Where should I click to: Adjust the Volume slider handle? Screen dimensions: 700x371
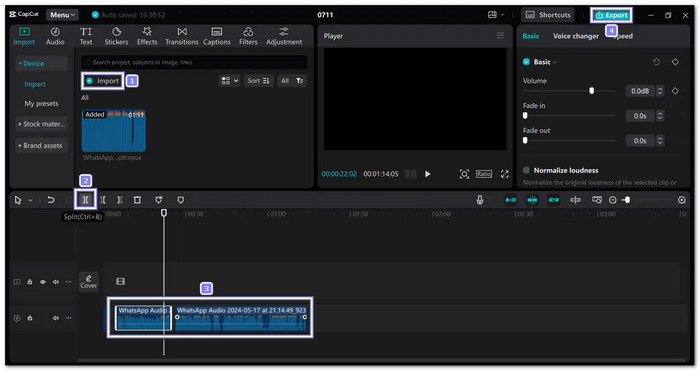click(592, 91)
